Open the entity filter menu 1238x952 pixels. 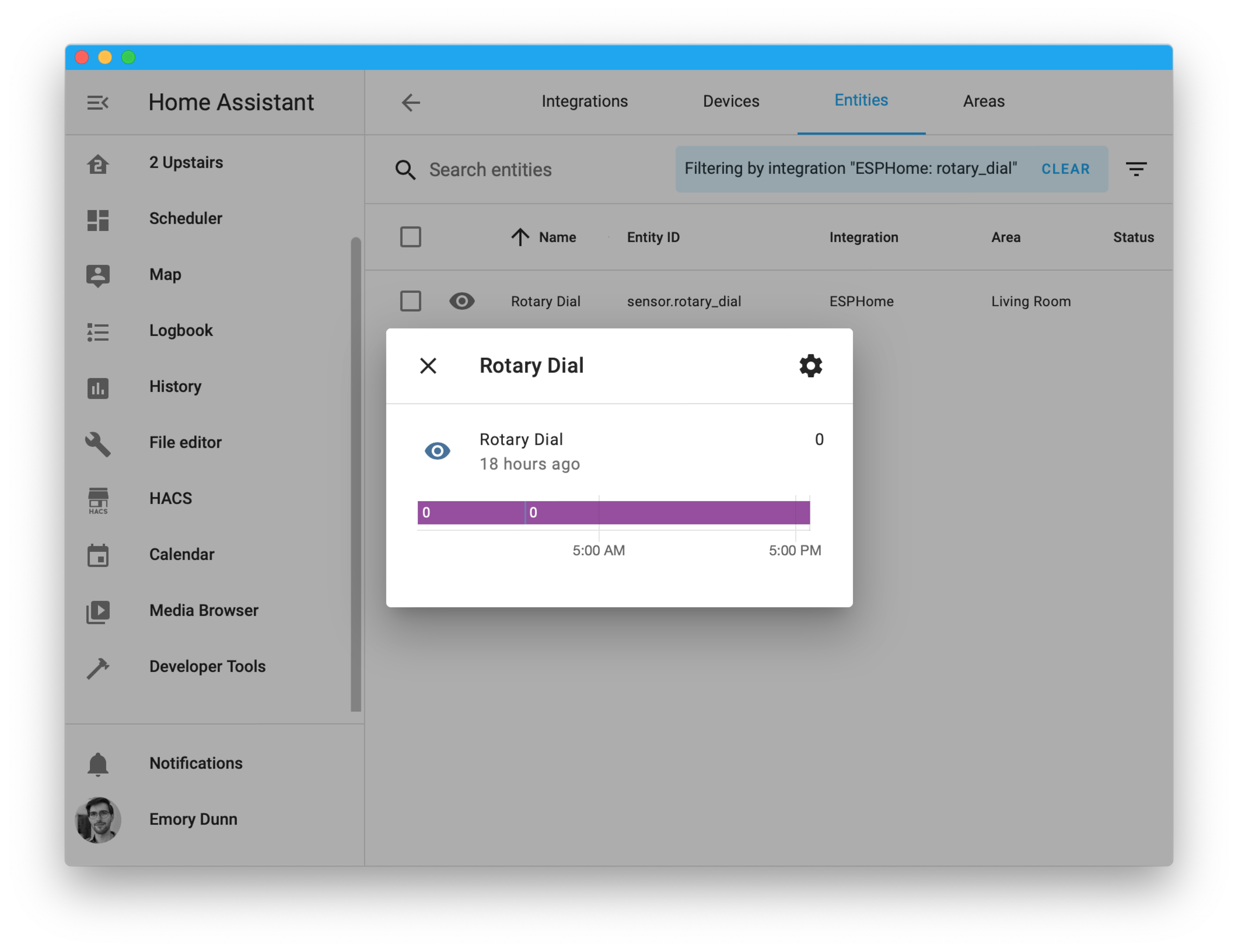tap(1135, 169)
